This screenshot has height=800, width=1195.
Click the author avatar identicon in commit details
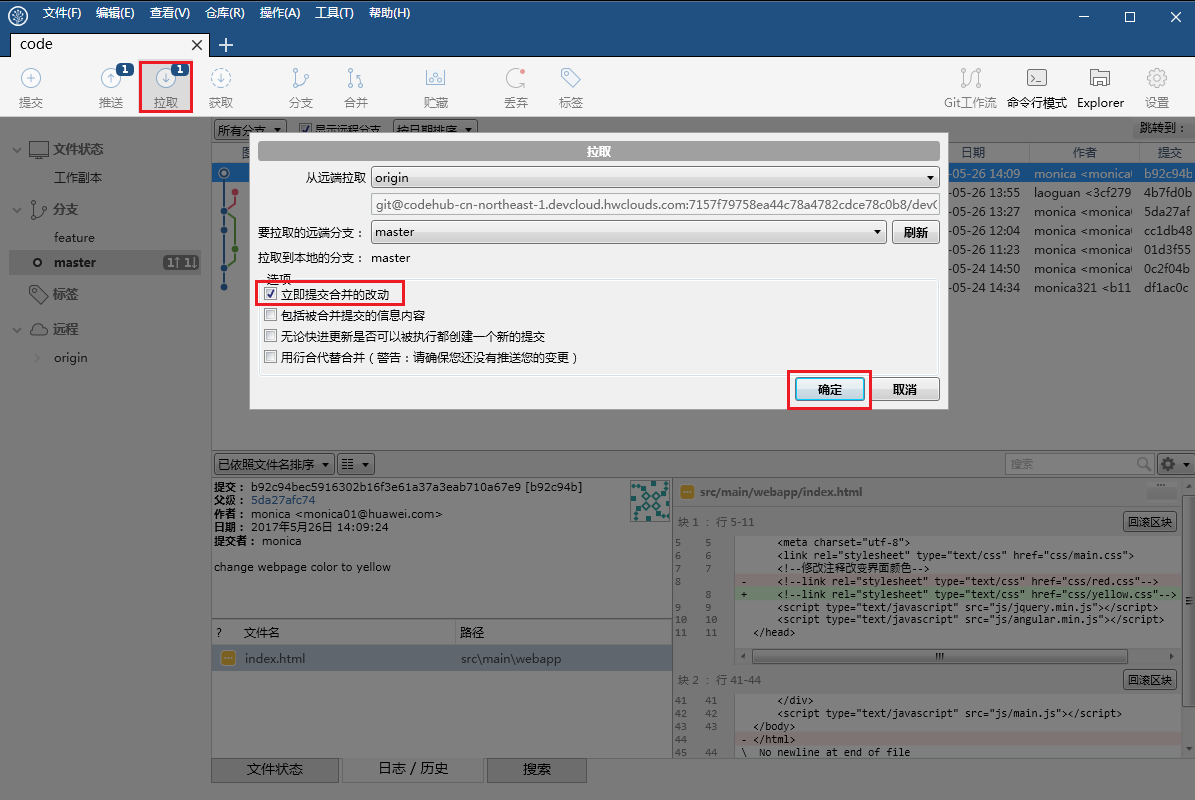(x=650, y=501)
